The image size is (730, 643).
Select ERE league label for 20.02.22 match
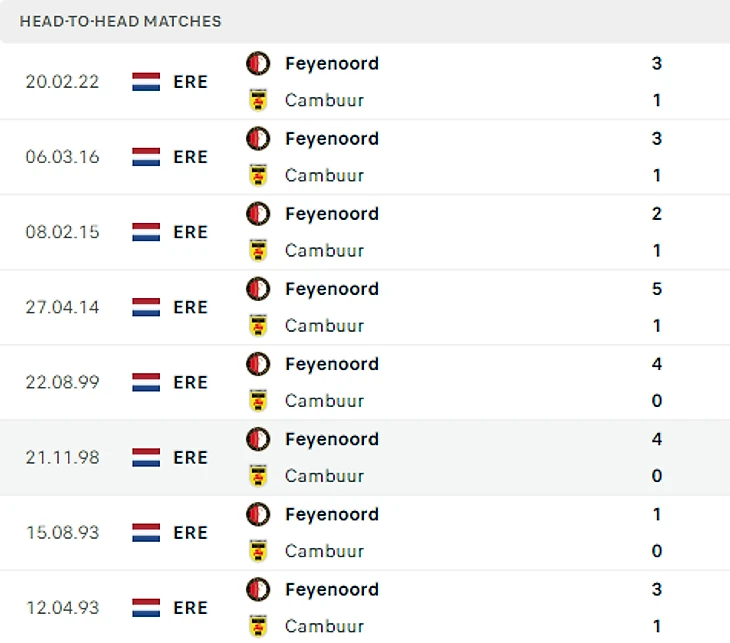click(x=190, y=82)
